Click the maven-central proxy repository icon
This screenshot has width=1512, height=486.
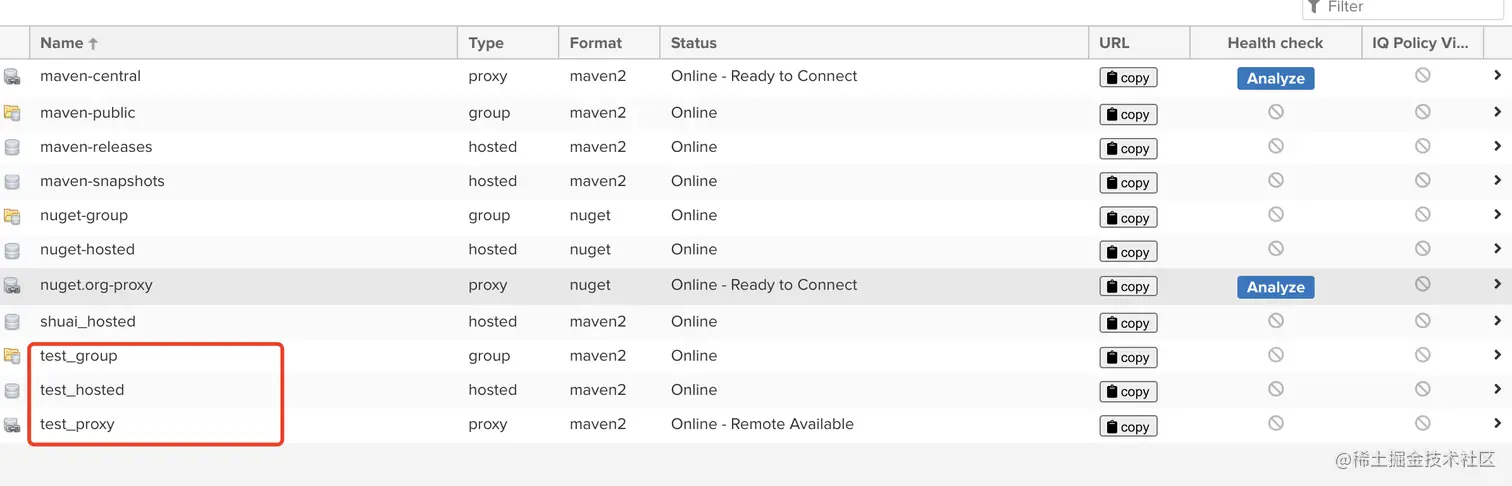point(12,77)
